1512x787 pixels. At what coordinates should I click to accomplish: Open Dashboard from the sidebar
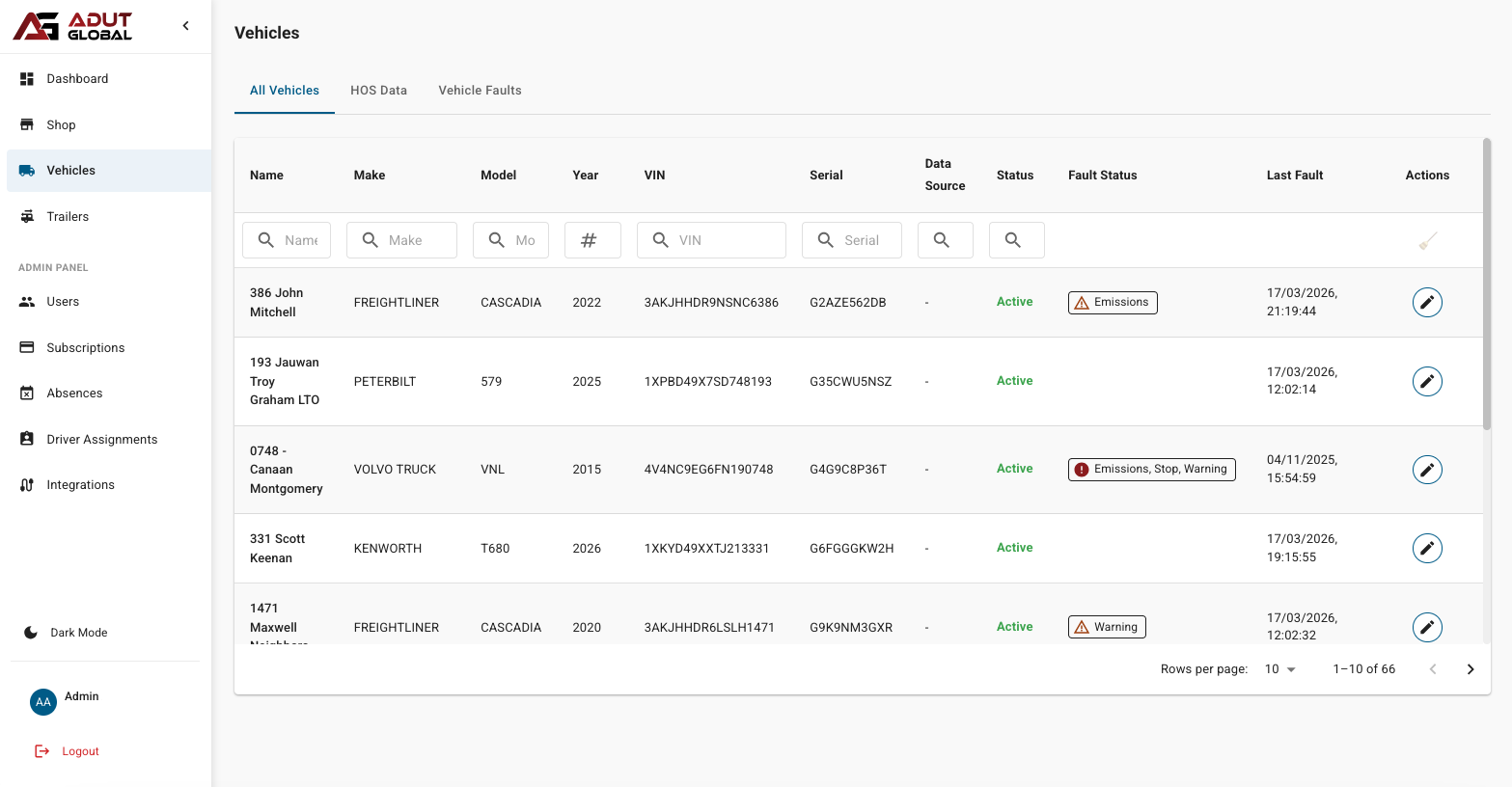77,79
